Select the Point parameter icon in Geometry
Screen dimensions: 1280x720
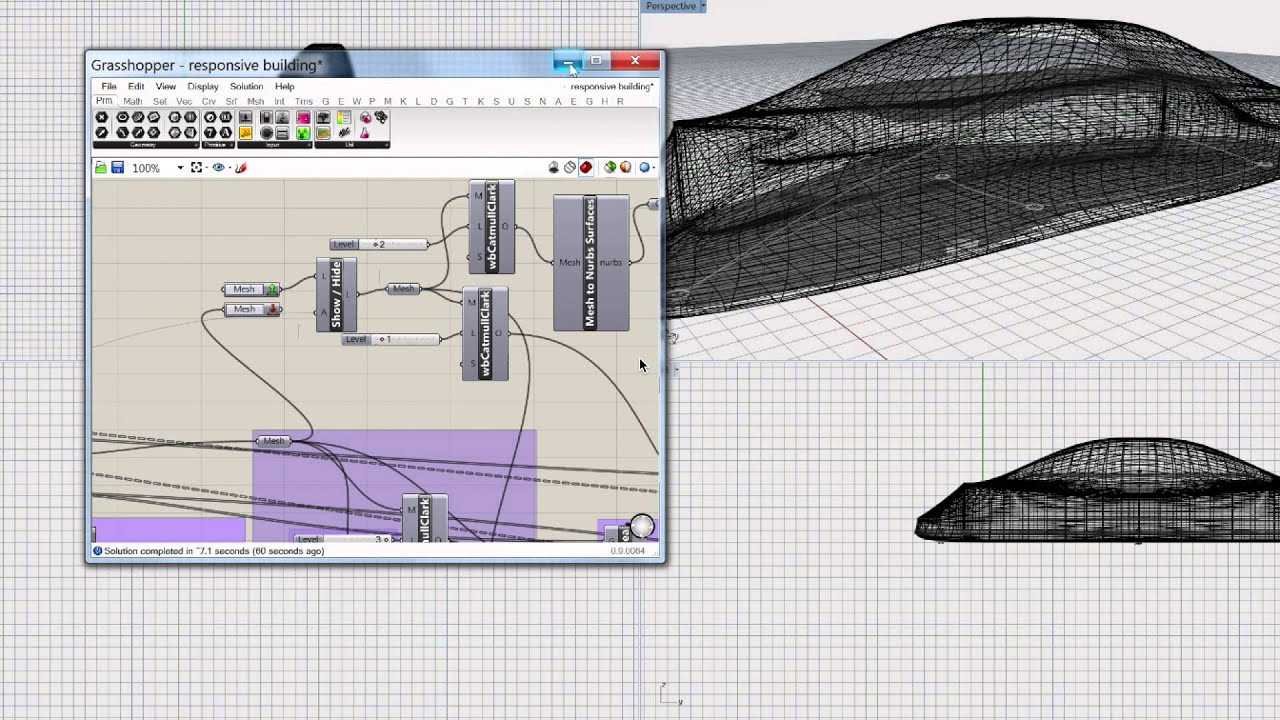[102, 117]
